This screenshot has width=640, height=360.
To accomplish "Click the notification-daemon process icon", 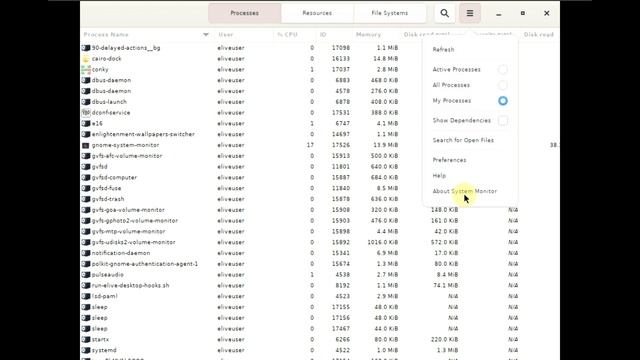I will [x=86, y=253].
